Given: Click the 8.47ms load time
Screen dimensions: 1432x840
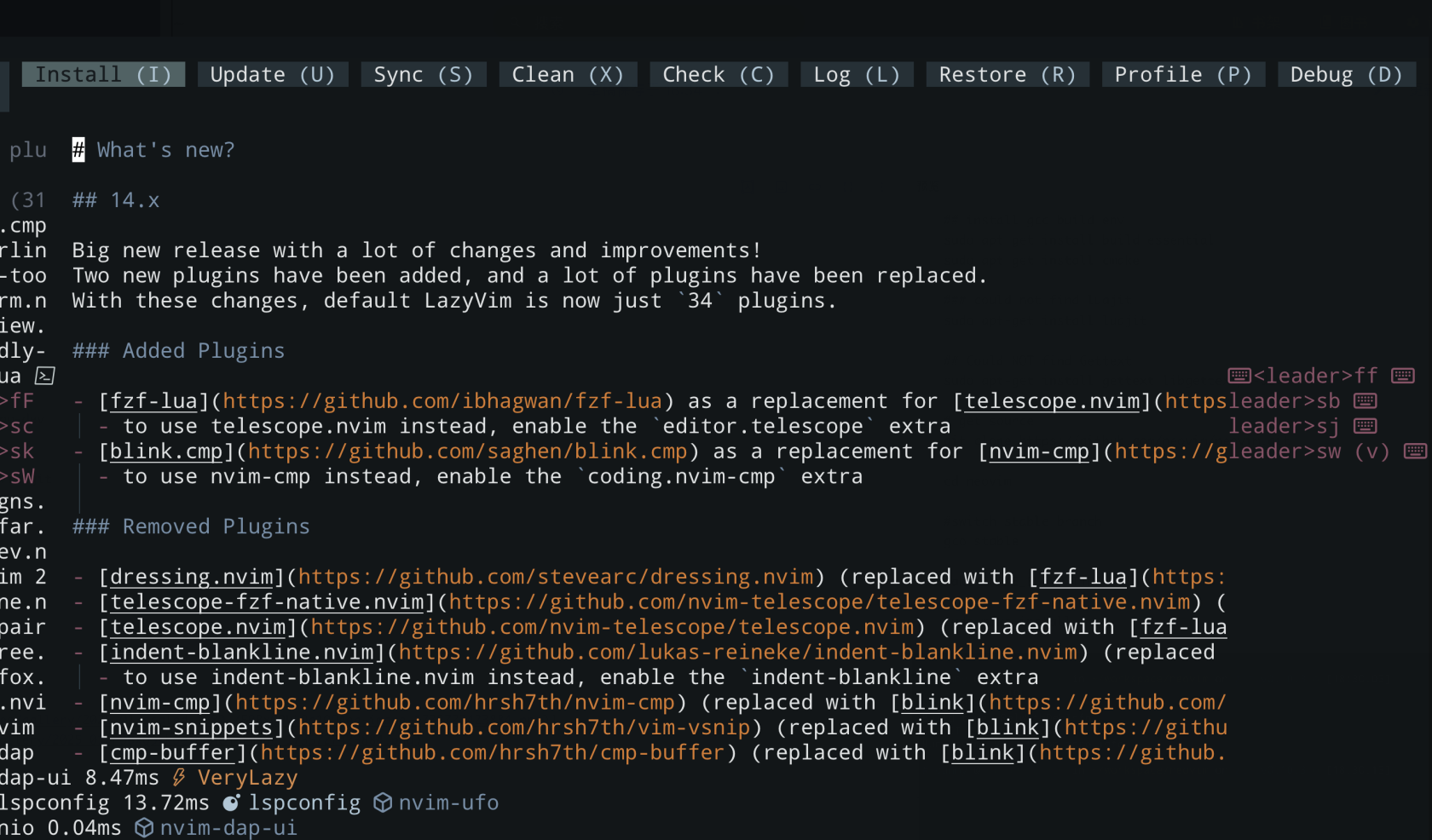Looking at the screenshot, I should tap(122, 778).
